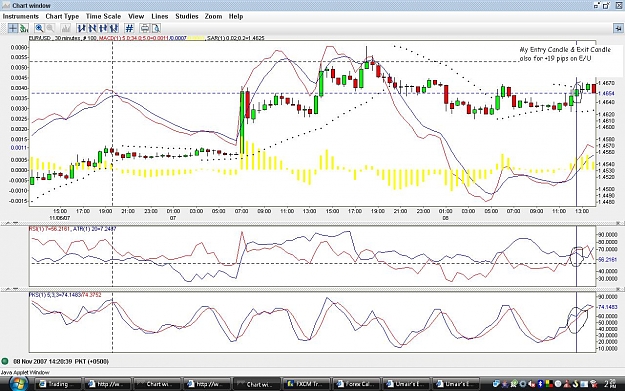Screen dimensions: 625x391
Task: Open the Chart Type menu
Action: point(62,16)
